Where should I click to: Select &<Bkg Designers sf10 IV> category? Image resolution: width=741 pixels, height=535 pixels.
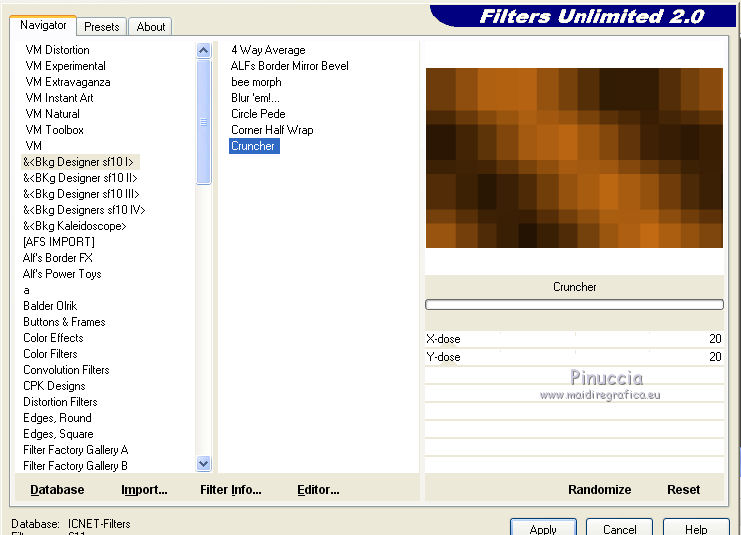point(84,210)
